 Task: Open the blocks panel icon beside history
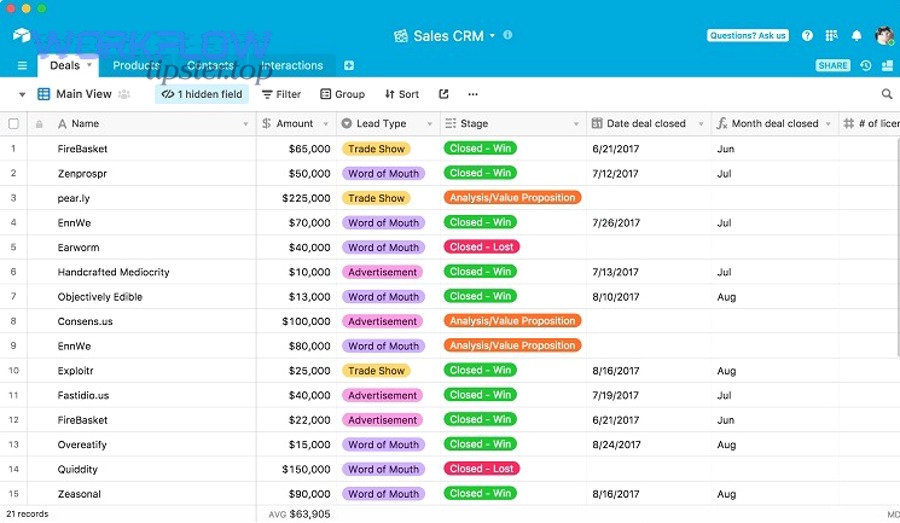[887, 65]
